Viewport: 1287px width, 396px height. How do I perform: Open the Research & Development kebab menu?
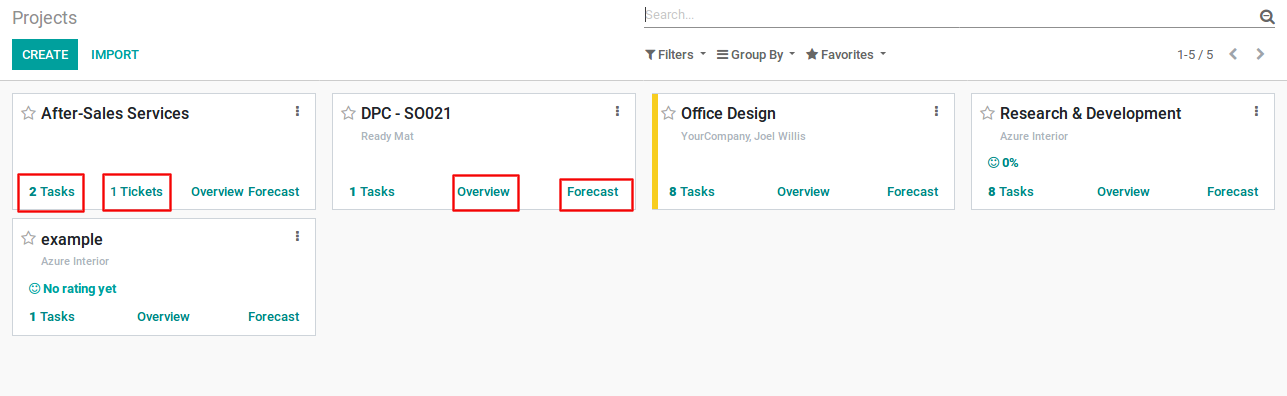pyautogui.click(x=1256, y=112)
